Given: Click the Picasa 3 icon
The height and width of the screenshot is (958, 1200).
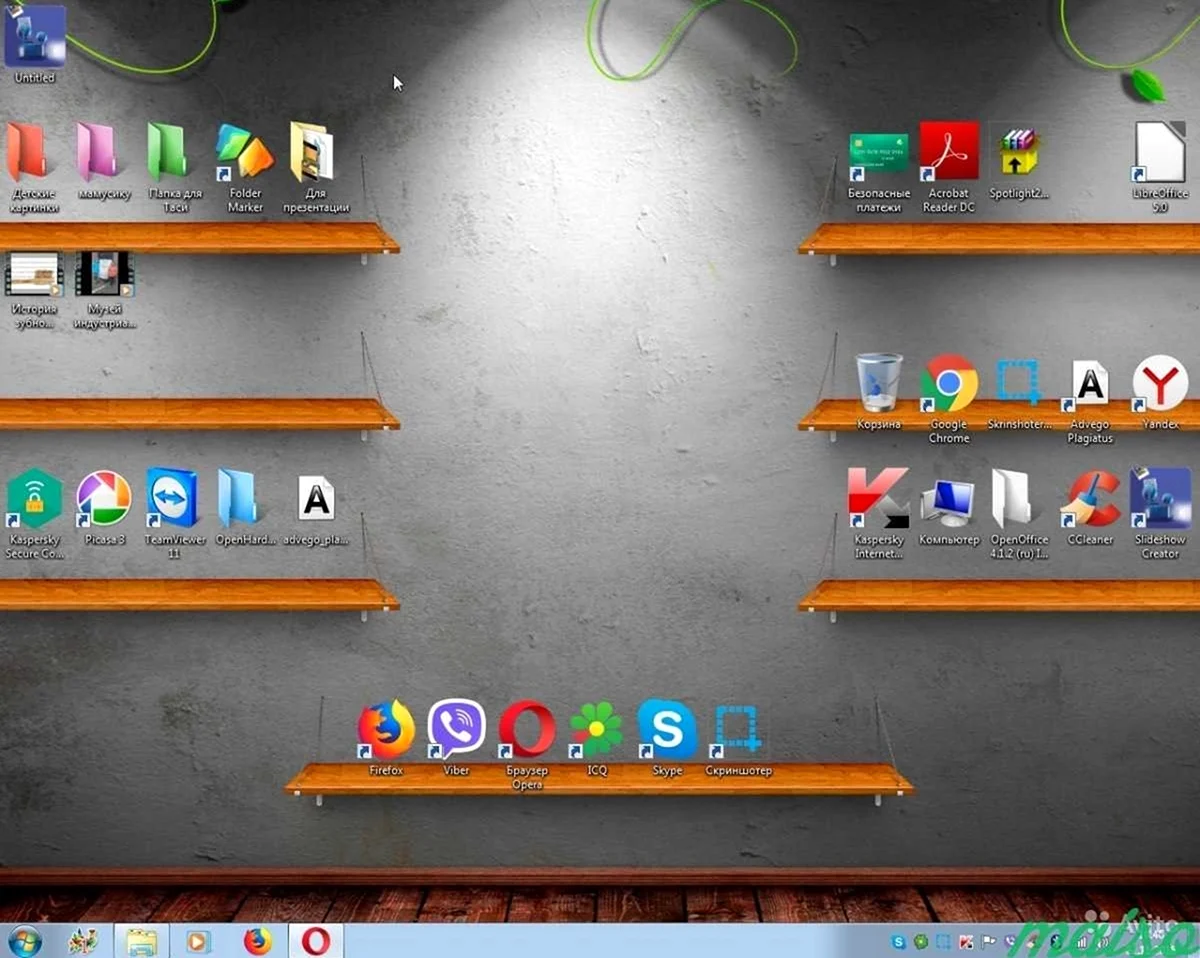Looking at the screenshot, I should (x=104, y=498).
